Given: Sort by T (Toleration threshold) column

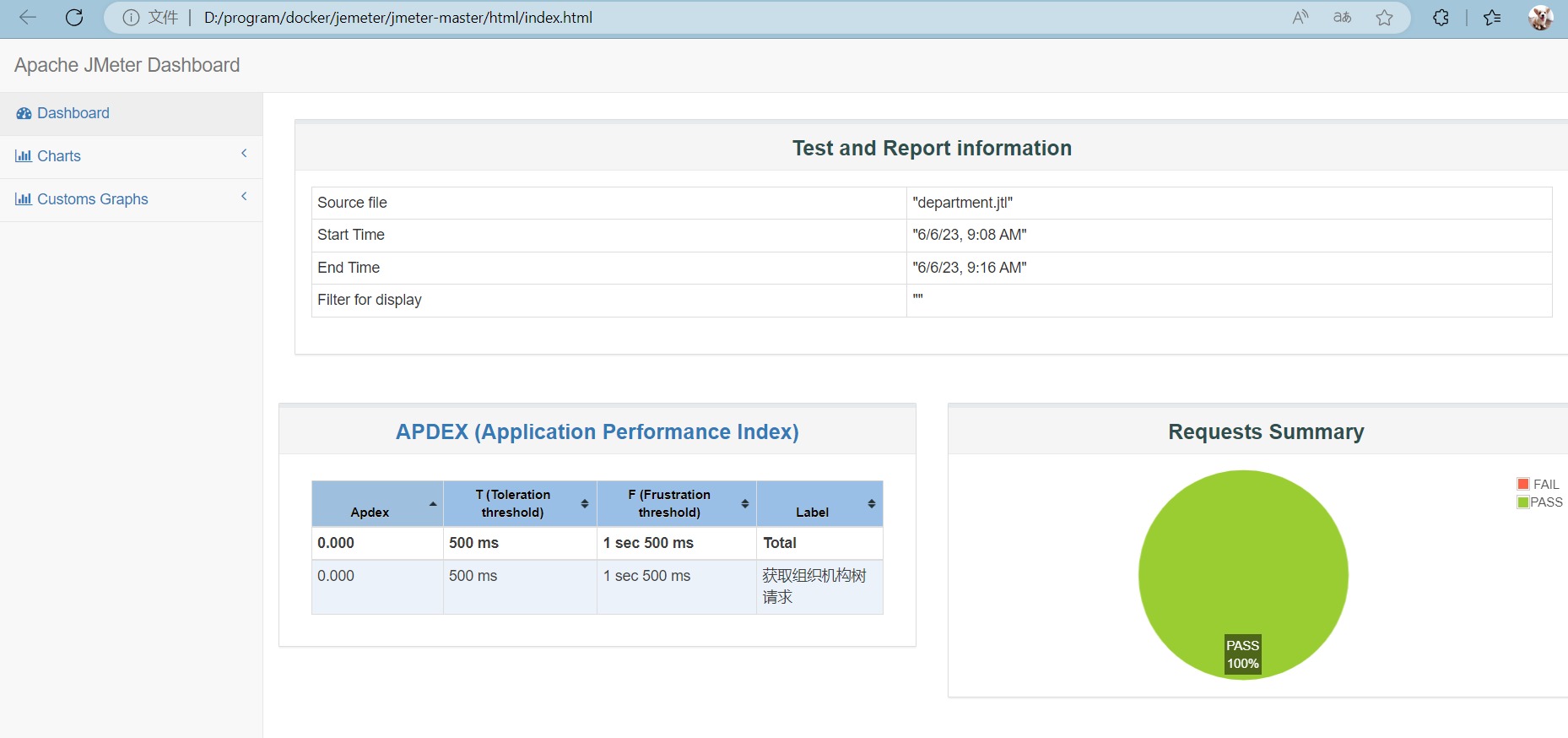Looking at the screenshot, I should tap(520, 504).
